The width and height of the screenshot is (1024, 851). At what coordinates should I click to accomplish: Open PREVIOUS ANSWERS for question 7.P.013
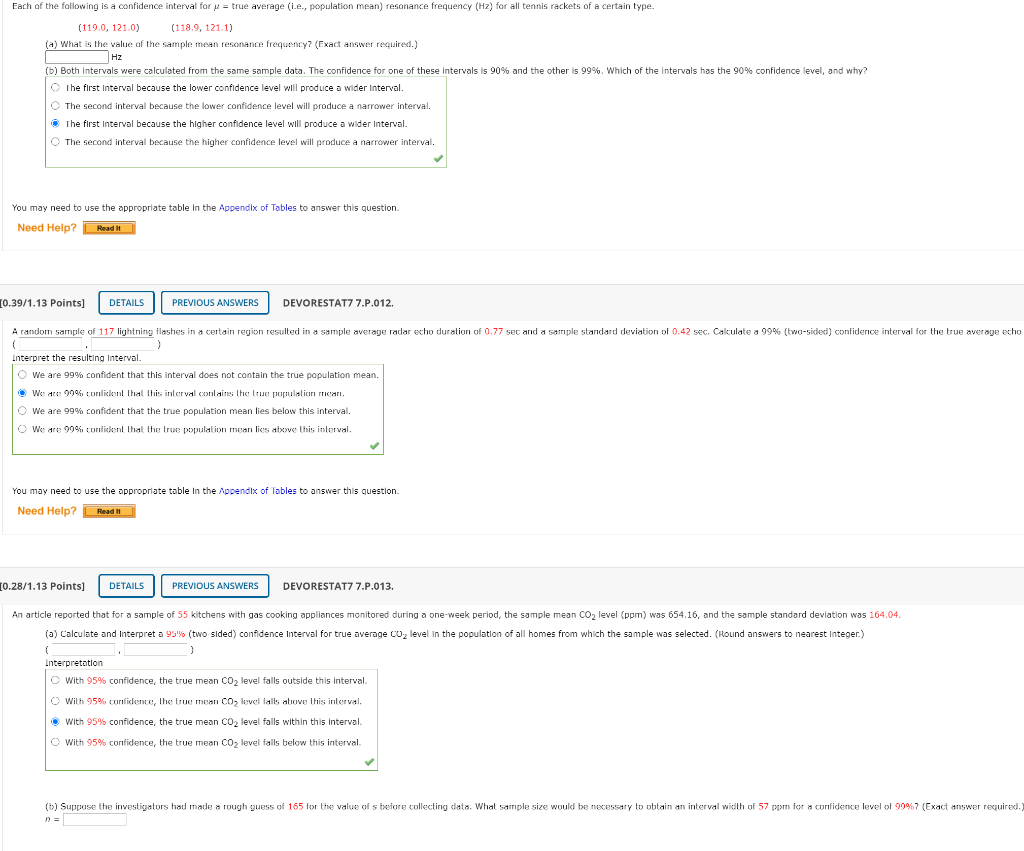[x=215, y=586]
